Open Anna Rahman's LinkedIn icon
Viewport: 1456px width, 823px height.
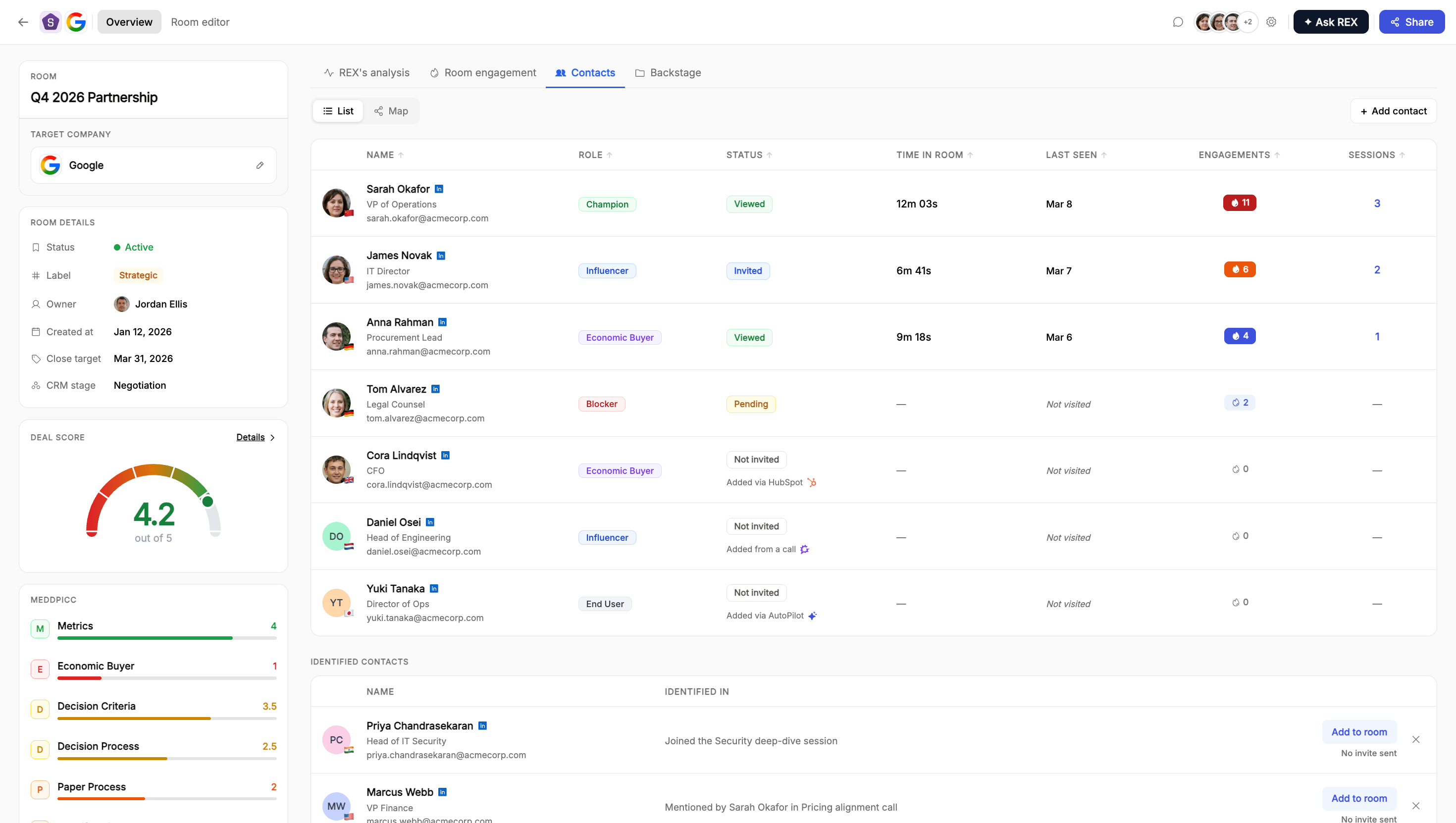443,322
